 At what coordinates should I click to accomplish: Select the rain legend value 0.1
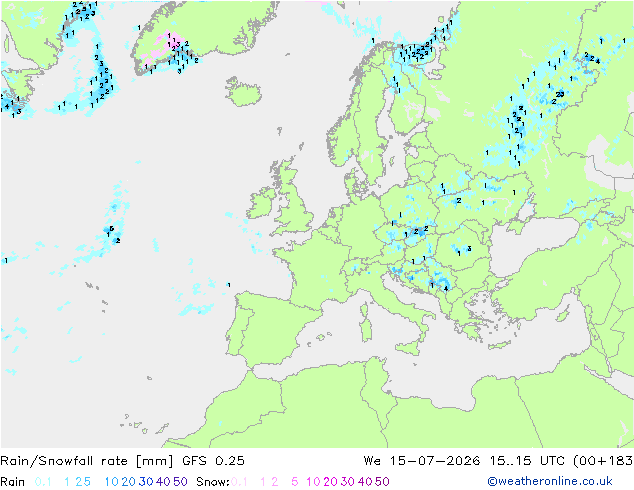coord(43,482)
